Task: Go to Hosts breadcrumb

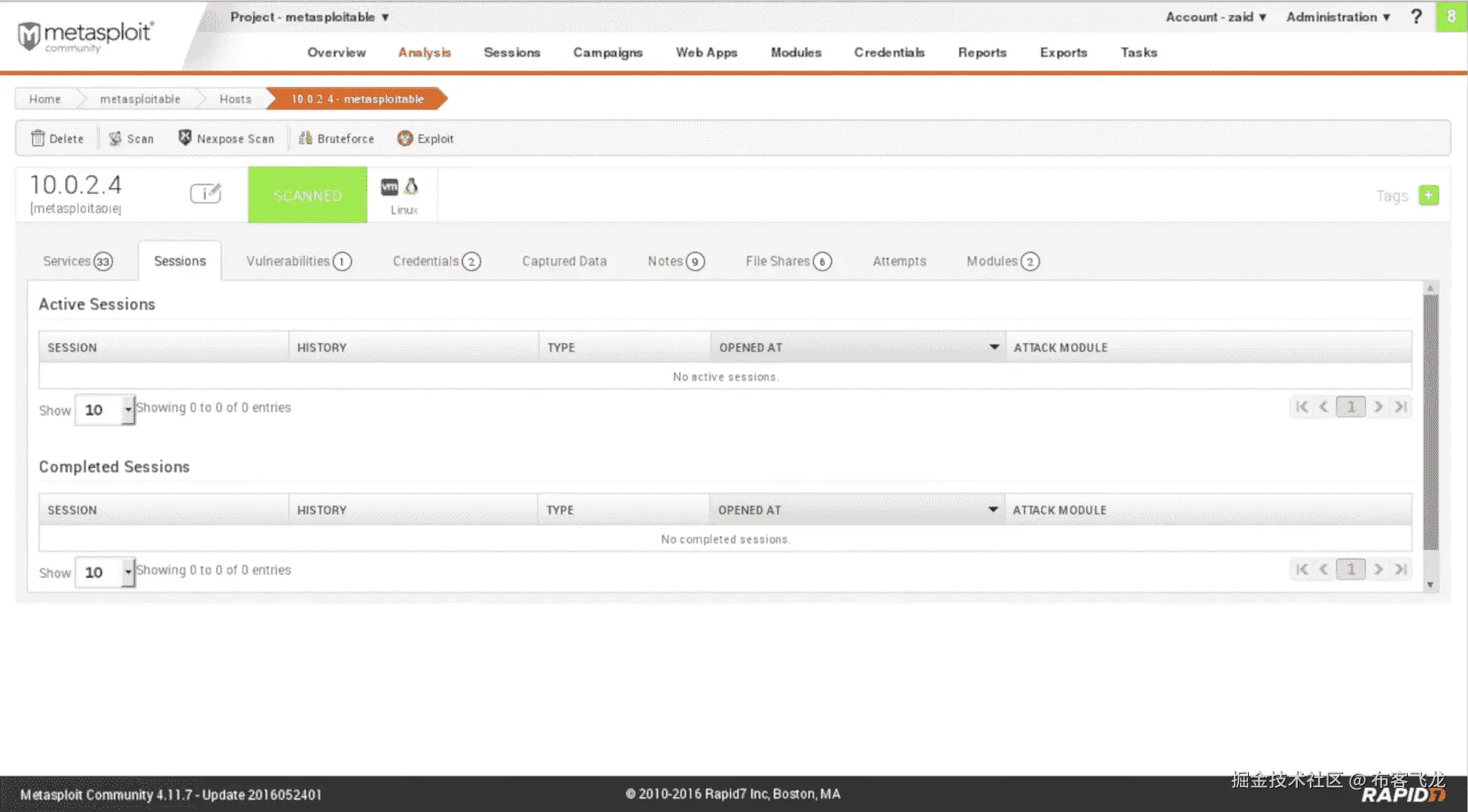Action: click(x=235, y=99)
